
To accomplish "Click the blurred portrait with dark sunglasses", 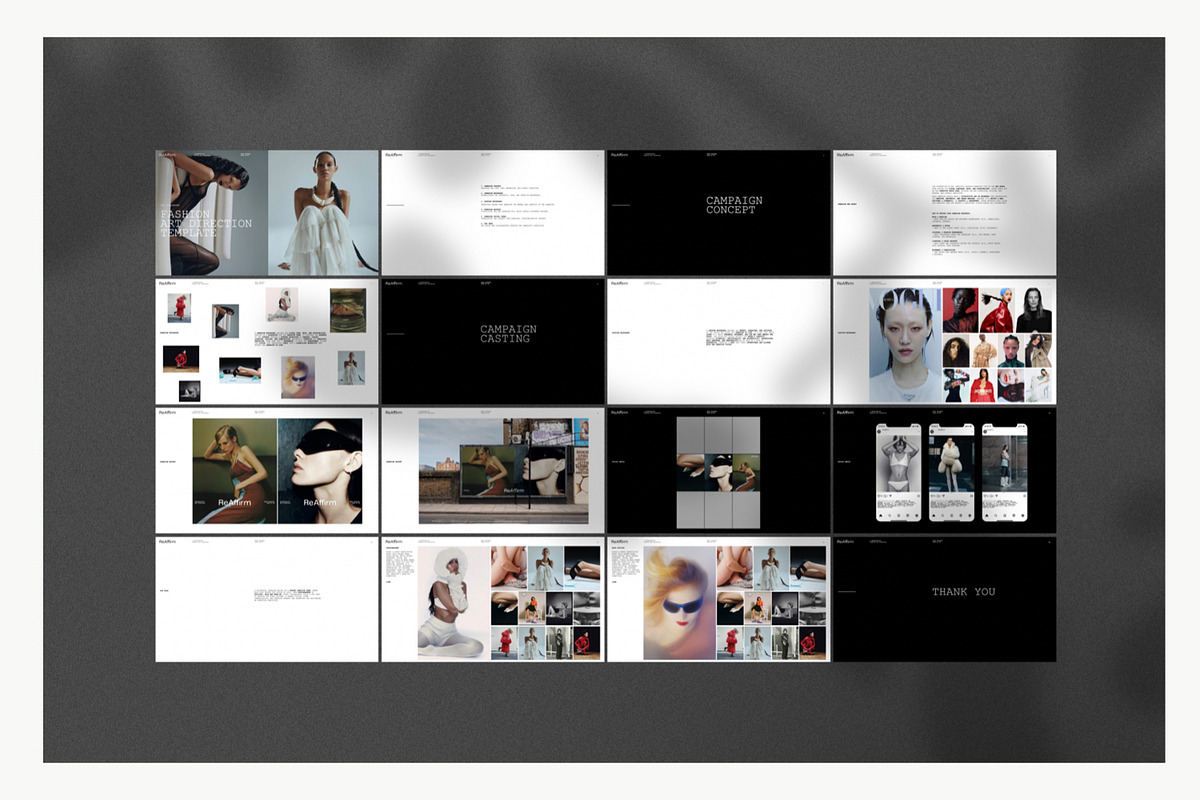I will (680, 603).
